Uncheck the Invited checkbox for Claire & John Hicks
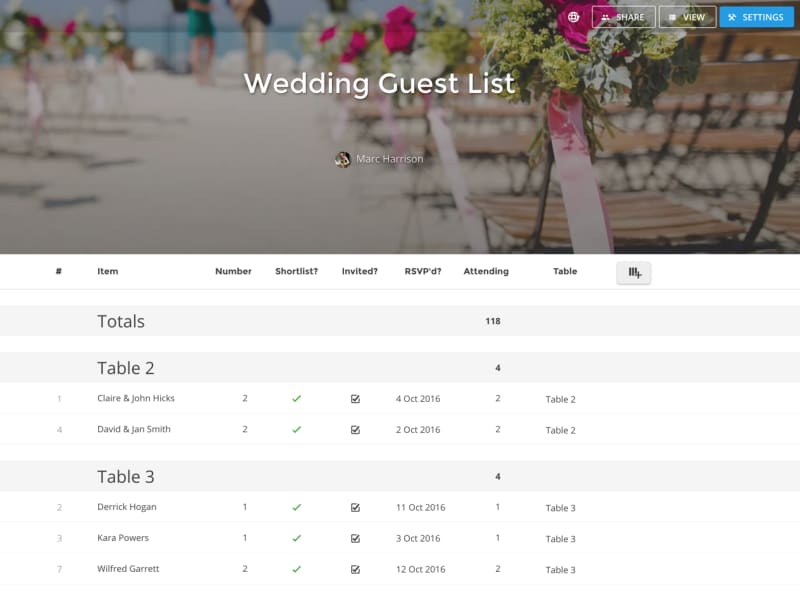 coord(355,399)
